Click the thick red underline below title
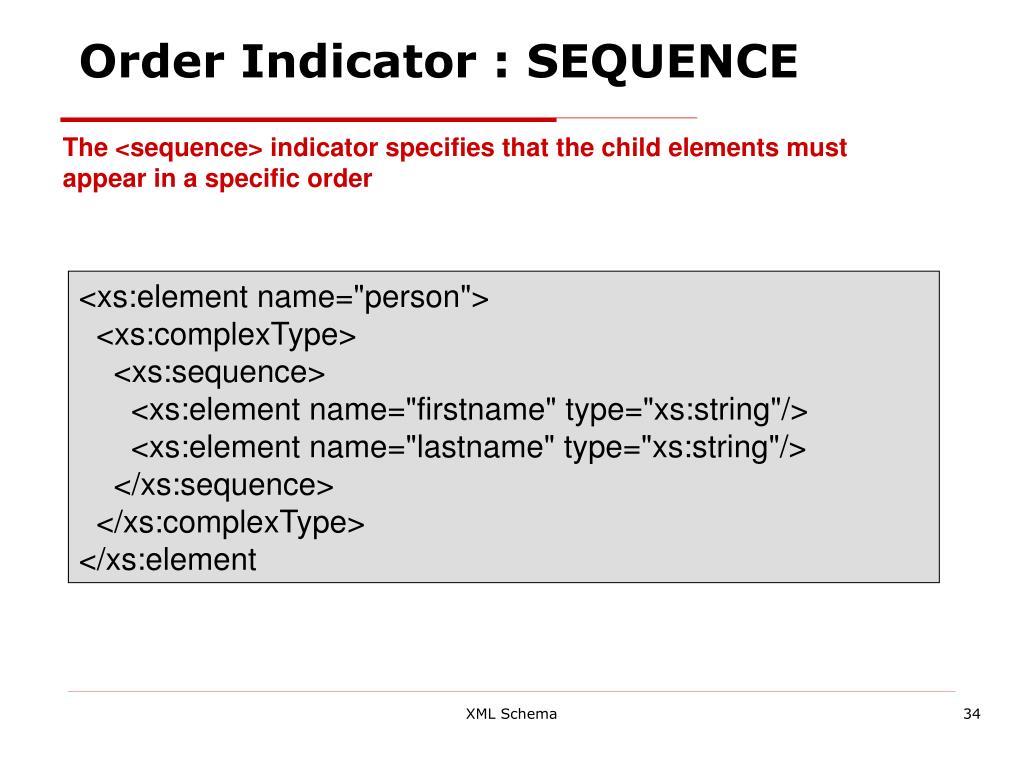1024x768 pixels. click(x=308, y=120)
